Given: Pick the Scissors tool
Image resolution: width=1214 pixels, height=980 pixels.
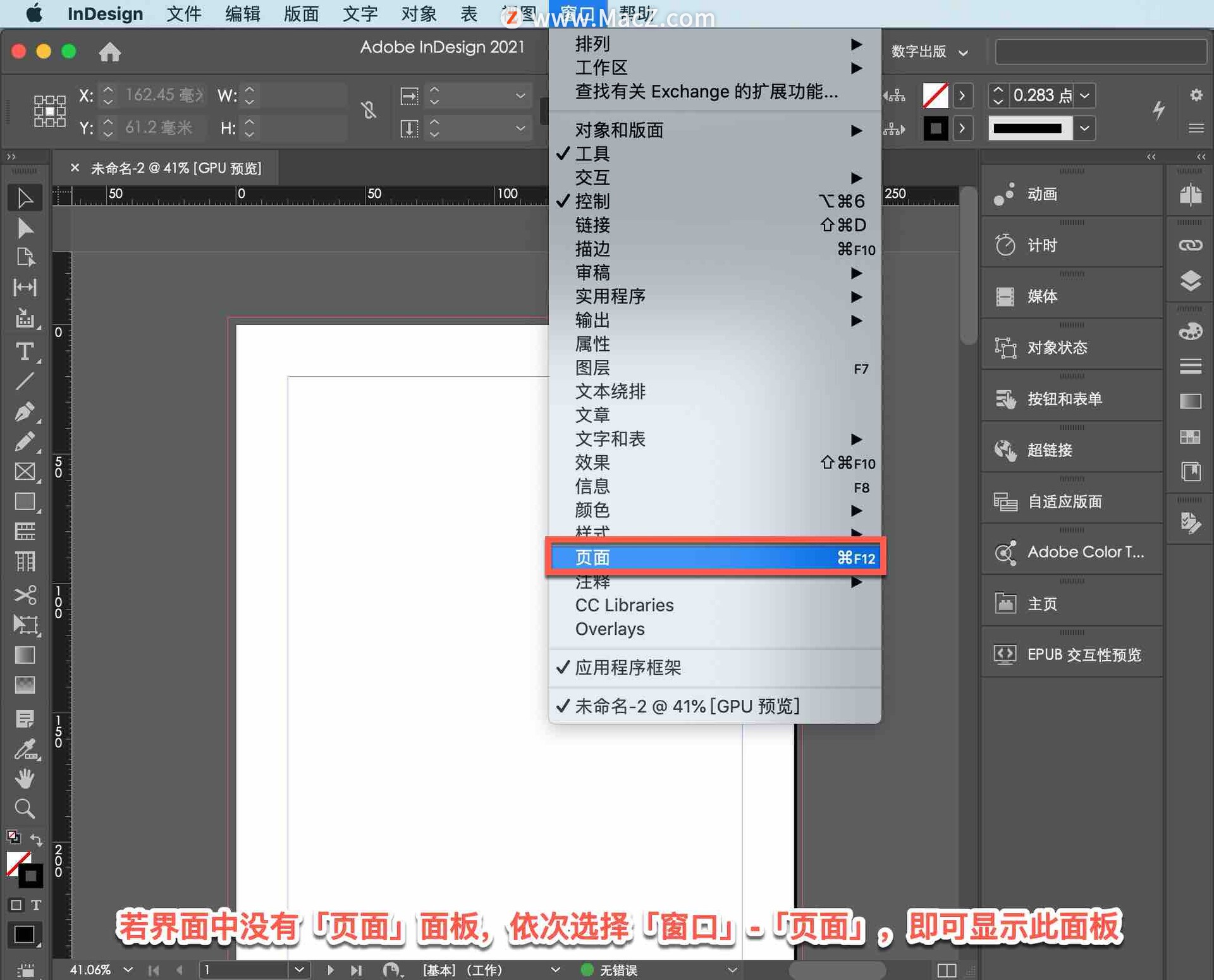Looking at the screenshot, I should pos(25,594).
